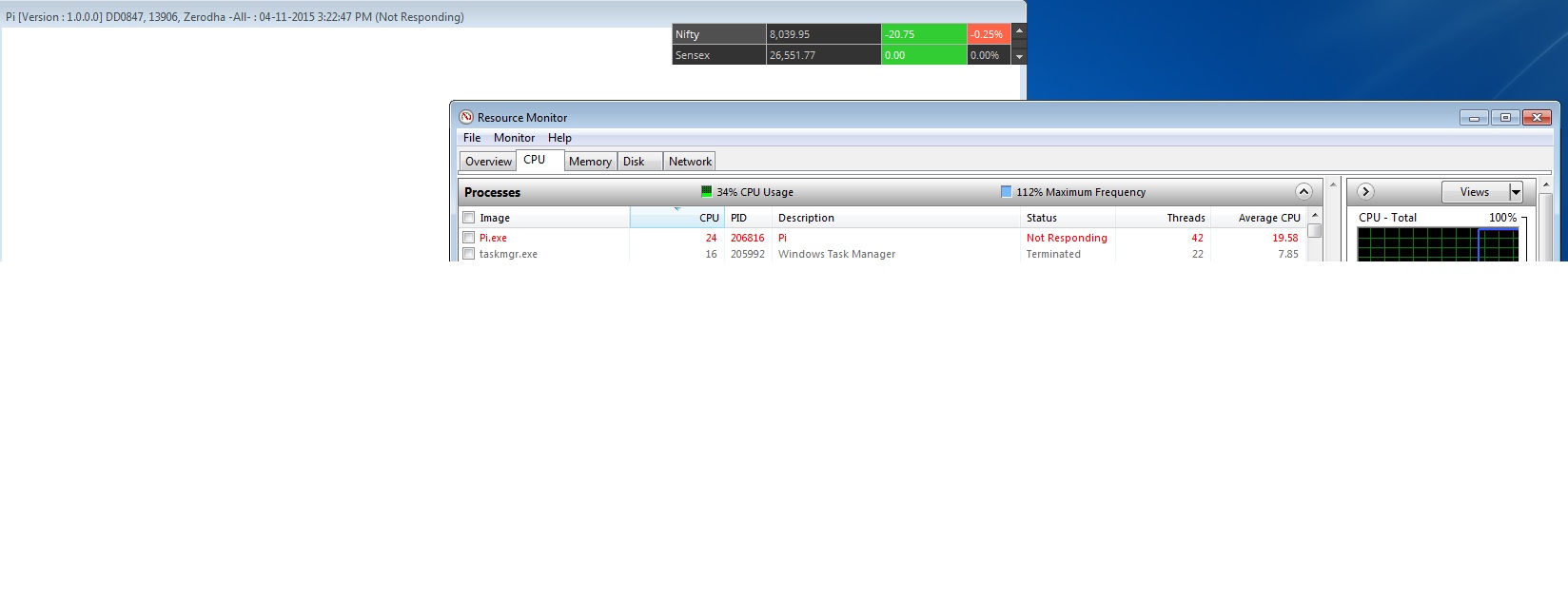Image resolution: width=1568 pixels, height=599 pixels.
Task: Sort by the Status column header
Action: coord(1068,218)
